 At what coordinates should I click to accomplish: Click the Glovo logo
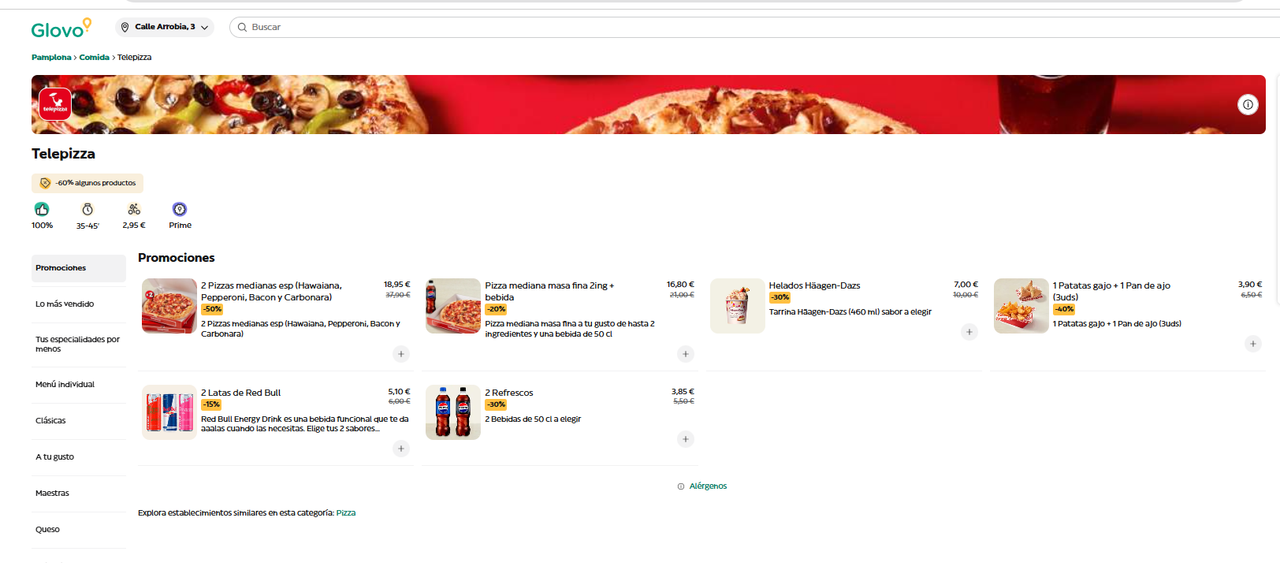(62, 28)
